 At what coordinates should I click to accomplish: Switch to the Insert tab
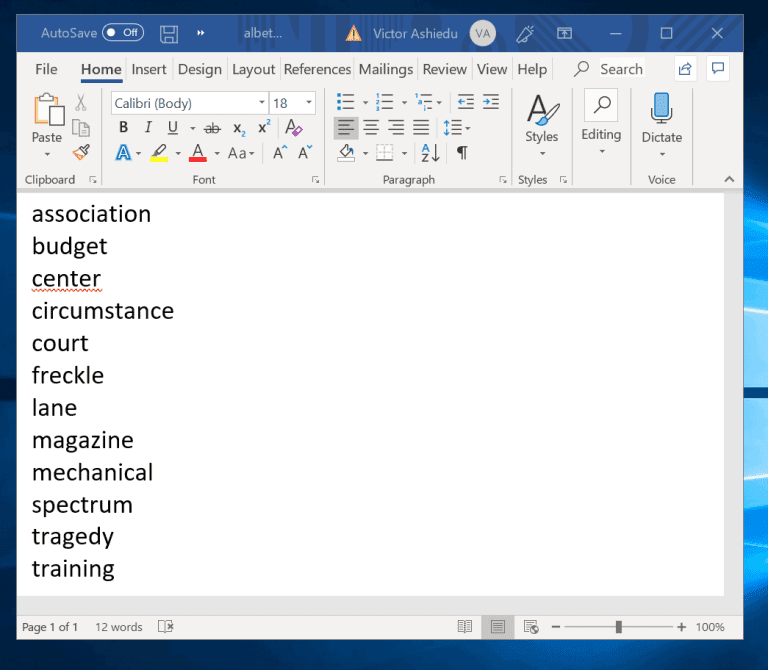tap(149, 69)
